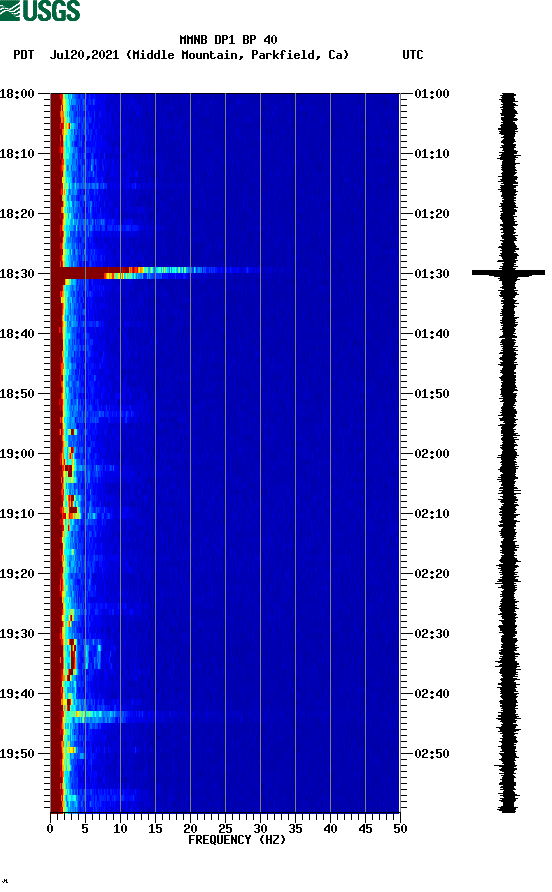
Task: Click the 18:20 PDT time label
Action: (x=17, y=213)
